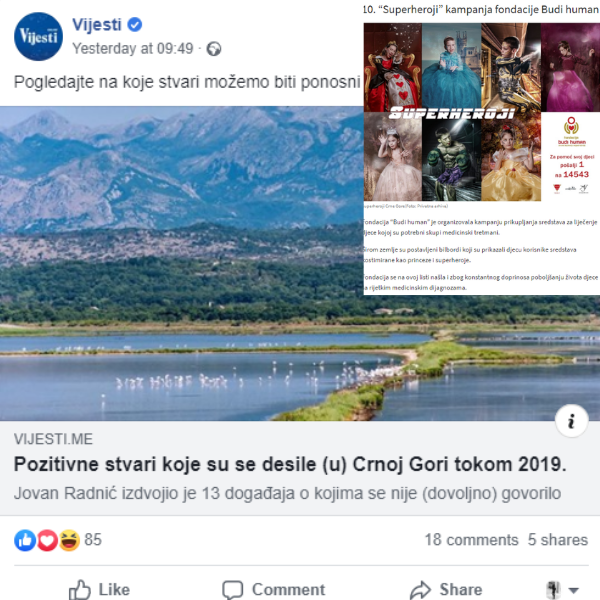Click the Comment button
The height and width of the screenshot is (600, 600).
274,589
